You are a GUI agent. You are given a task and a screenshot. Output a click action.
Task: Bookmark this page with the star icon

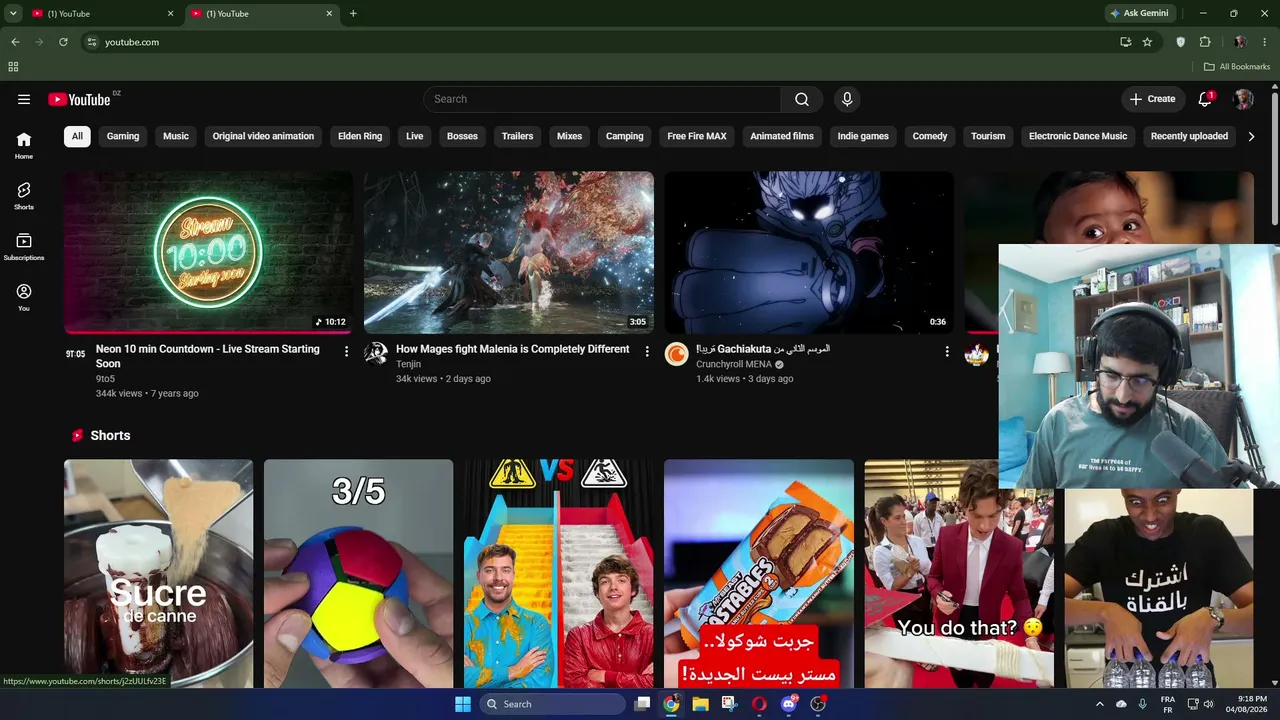pyautogui.click(x=1147, y=42)
